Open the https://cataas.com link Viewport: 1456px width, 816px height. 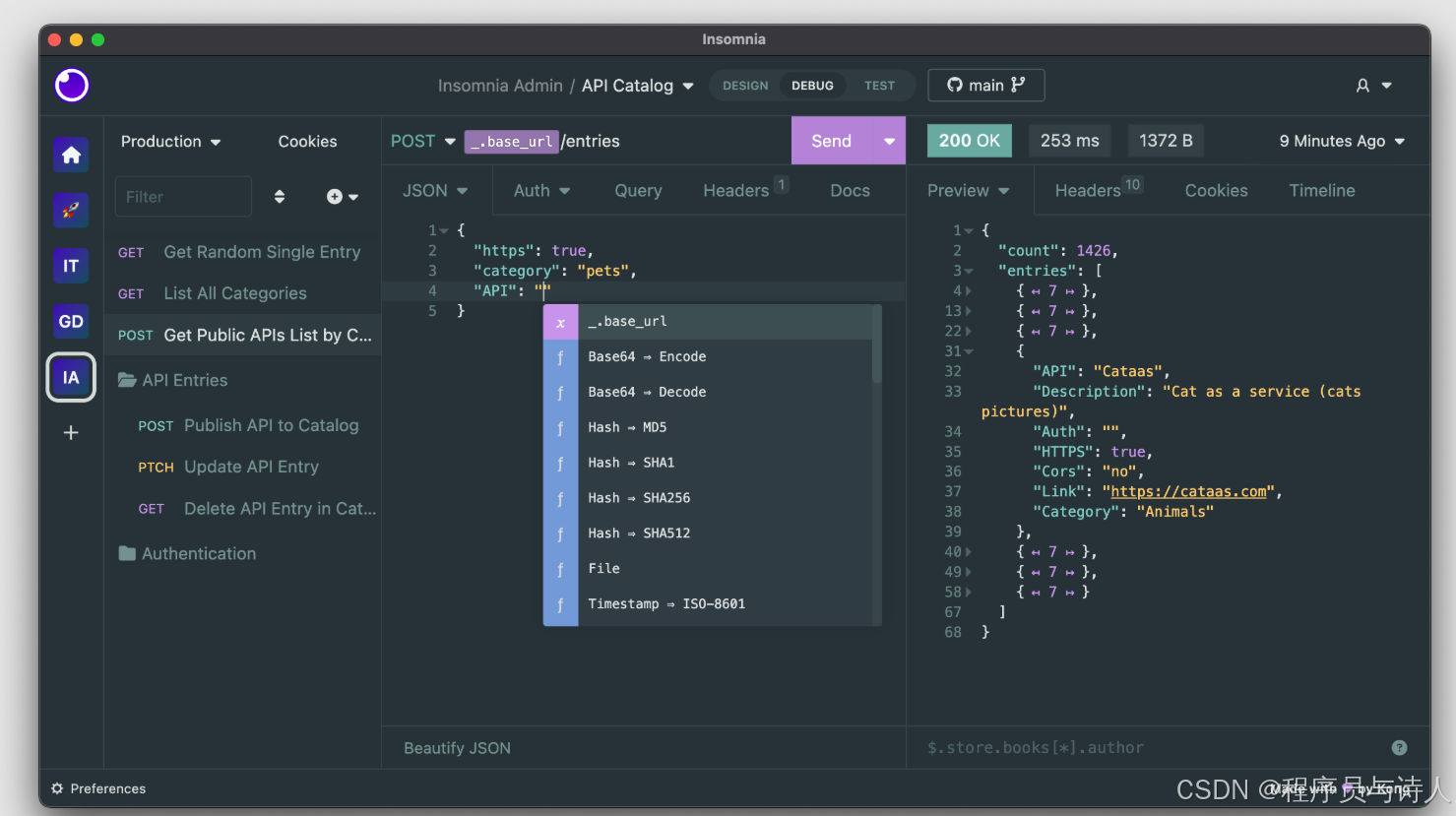(1188, 492)
